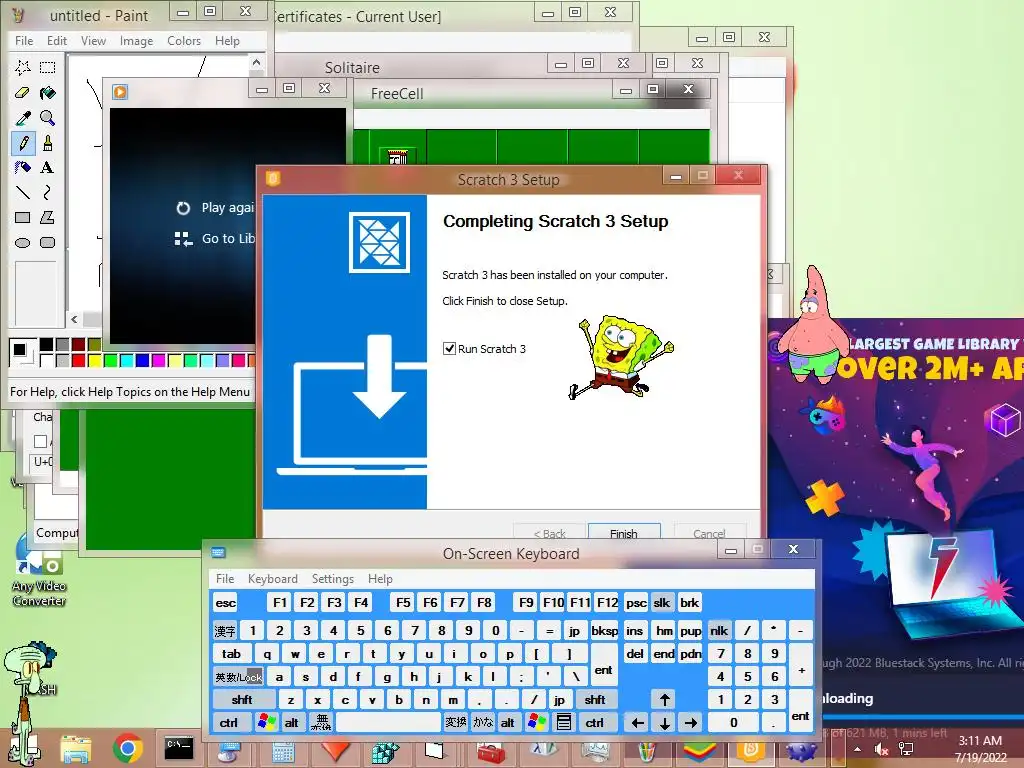1024x768 pixels.
Task: Open the Colors menu in Paint
Action: click(x=184, y=40)
